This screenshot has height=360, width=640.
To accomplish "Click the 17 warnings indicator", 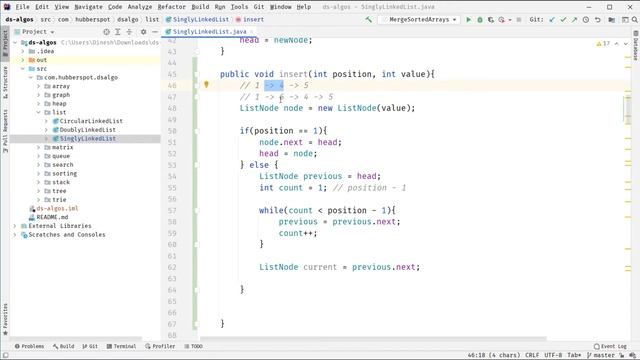I will (603, 43).
